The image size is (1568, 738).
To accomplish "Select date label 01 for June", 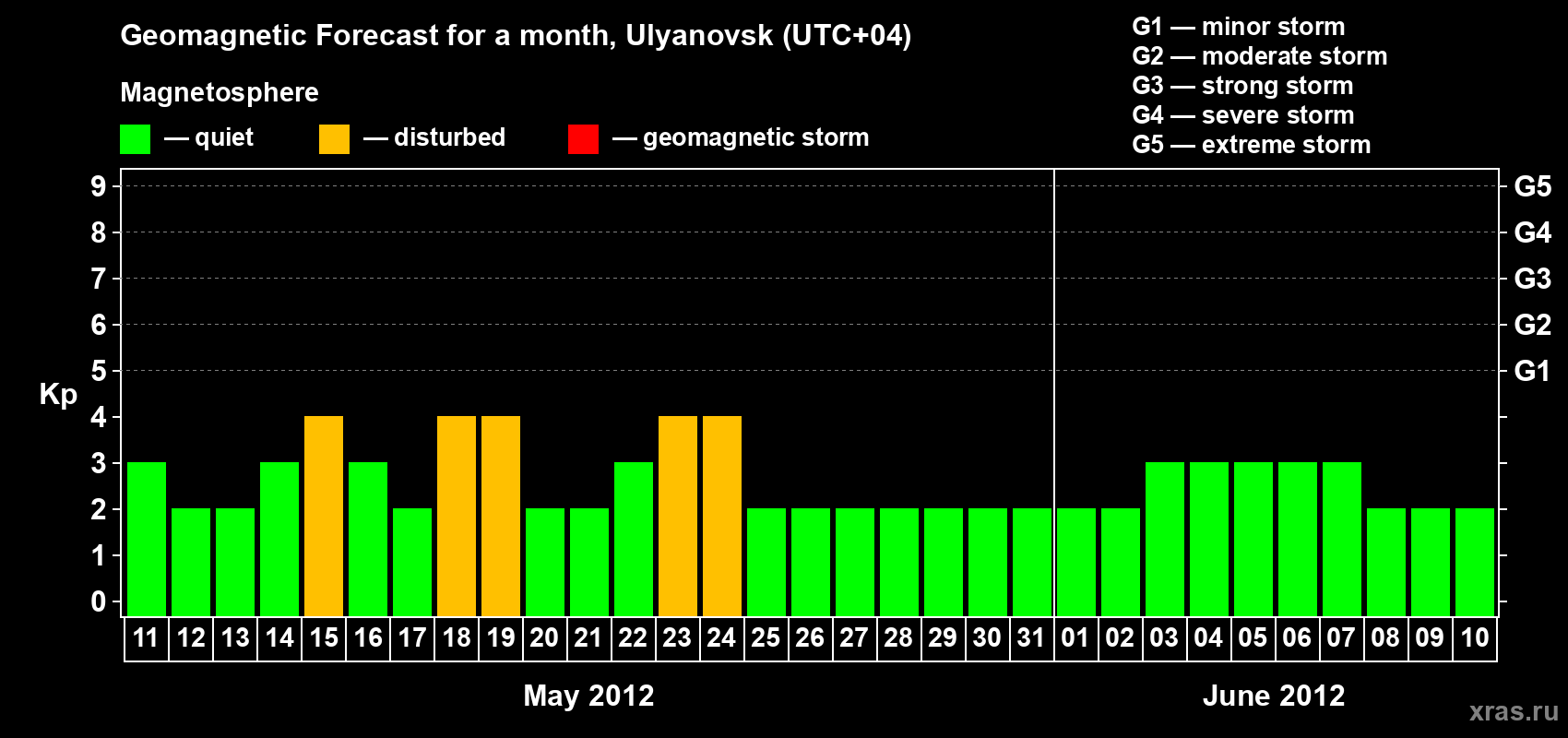I will tap(1075, 637).
